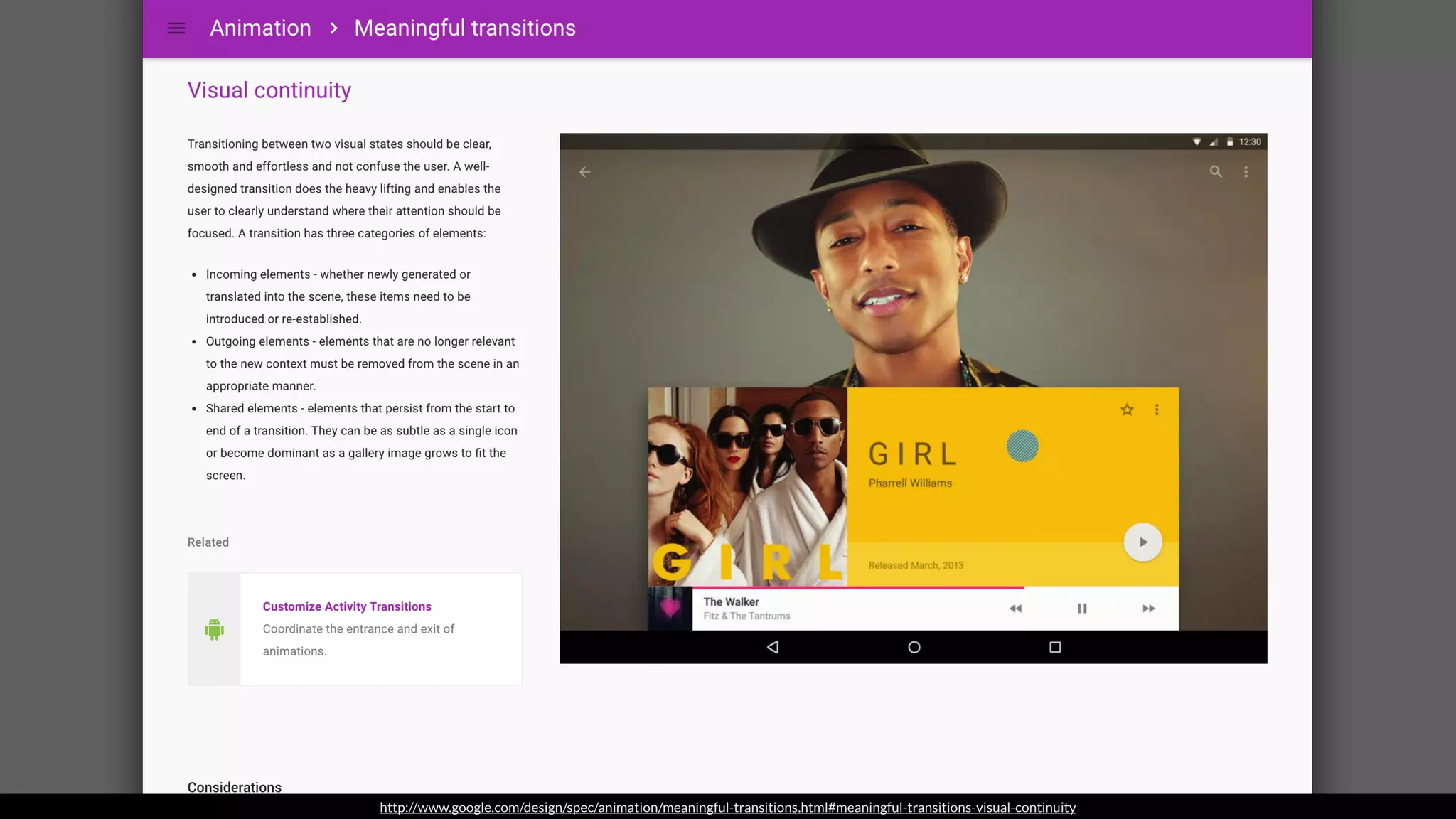Tap the Android home circle button
Screen dimensions: 1456x819
click(914, 647)
